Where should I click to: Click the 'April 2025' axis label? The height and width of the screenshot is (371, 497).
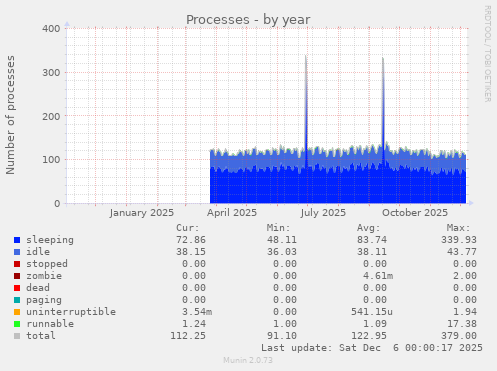pyautogui.click(x=232, y=213)
